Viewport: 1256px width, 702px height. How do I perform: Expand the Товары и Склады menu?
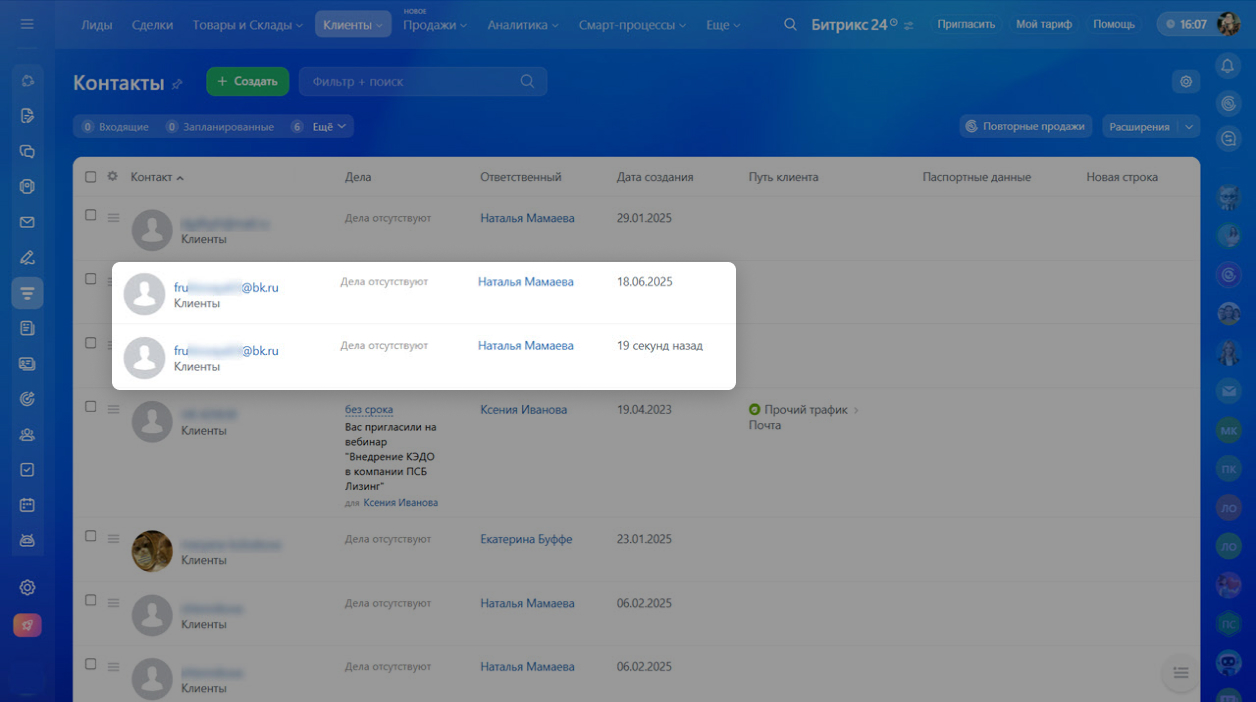click(247, 24)
